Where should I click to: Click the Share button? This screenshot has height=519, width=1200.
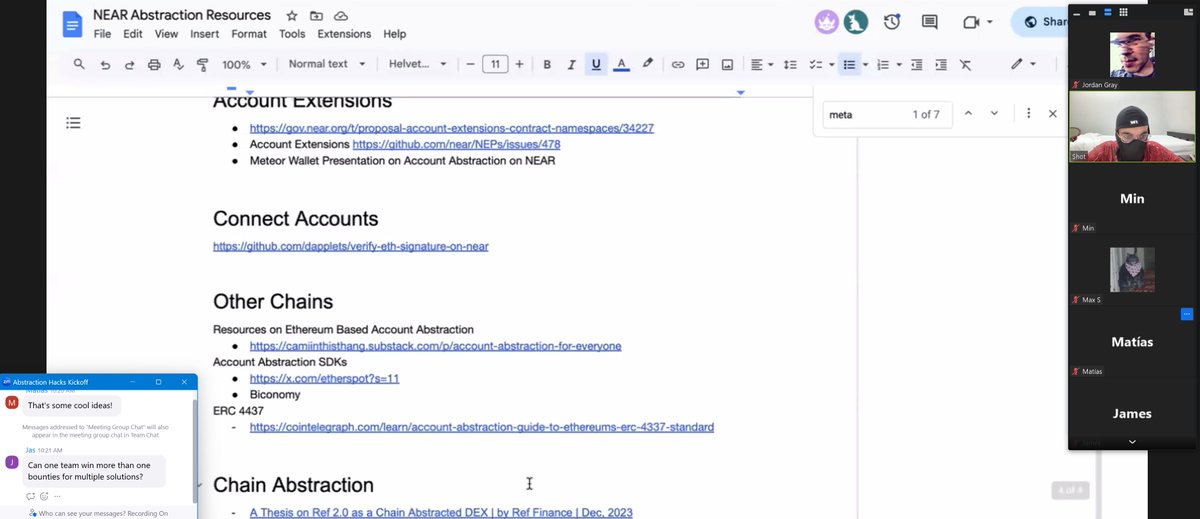1040,22
